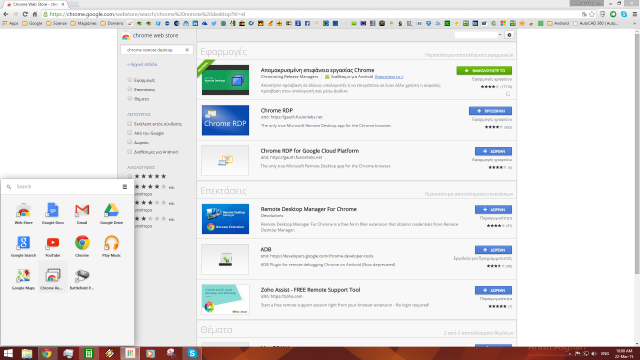Clear the web store search with X
The height and width of the screenshot is (360, 640).
187,50
